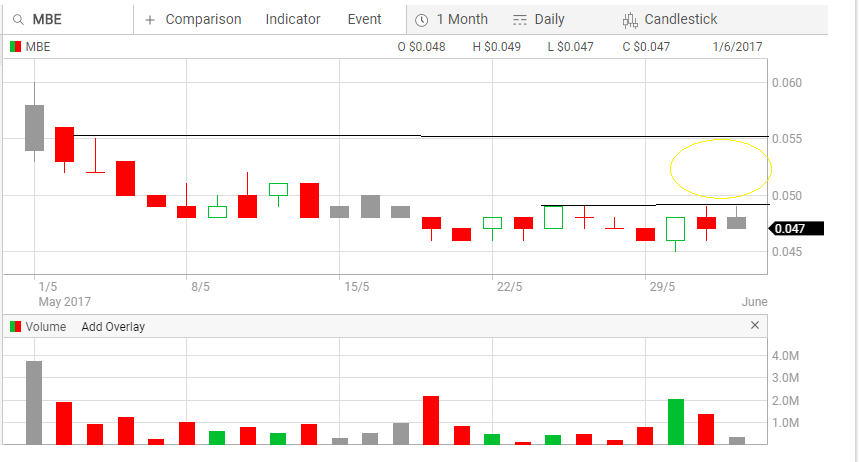Click the 0.047 current price tag
Image resolution: width=867 pixels, height=462 pixels.
[796, 228]
